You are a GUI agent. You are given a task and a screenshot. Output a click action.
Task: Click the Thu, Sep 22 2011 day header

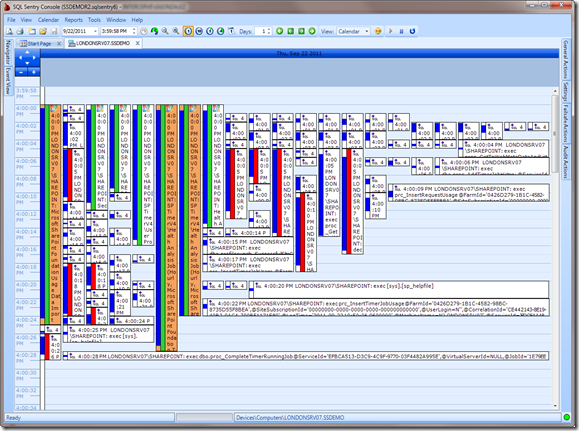coord(299,54)
